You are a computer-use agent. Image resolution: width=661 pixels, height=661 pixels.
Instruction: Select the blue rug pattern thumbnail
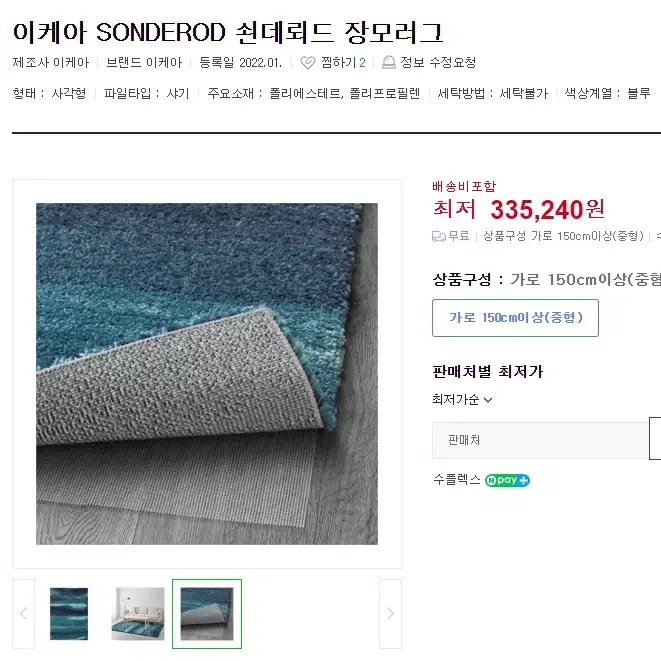tap(69, 613)
